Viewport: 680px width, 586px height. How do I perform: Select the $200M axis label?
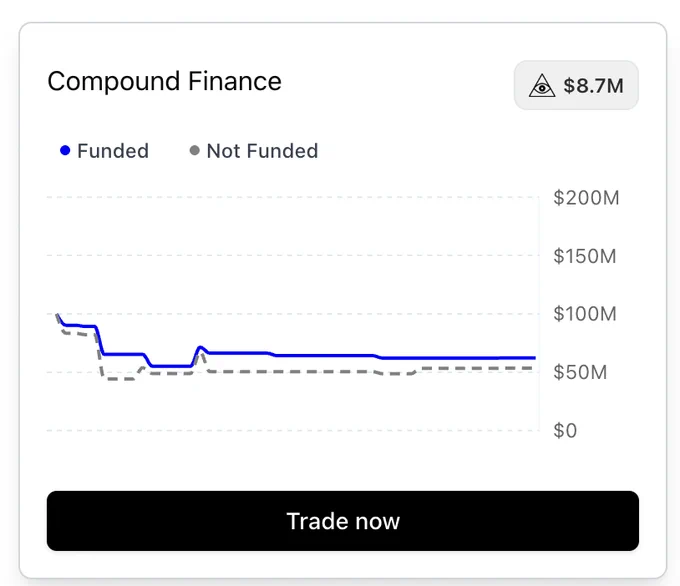tap(586, 198)
